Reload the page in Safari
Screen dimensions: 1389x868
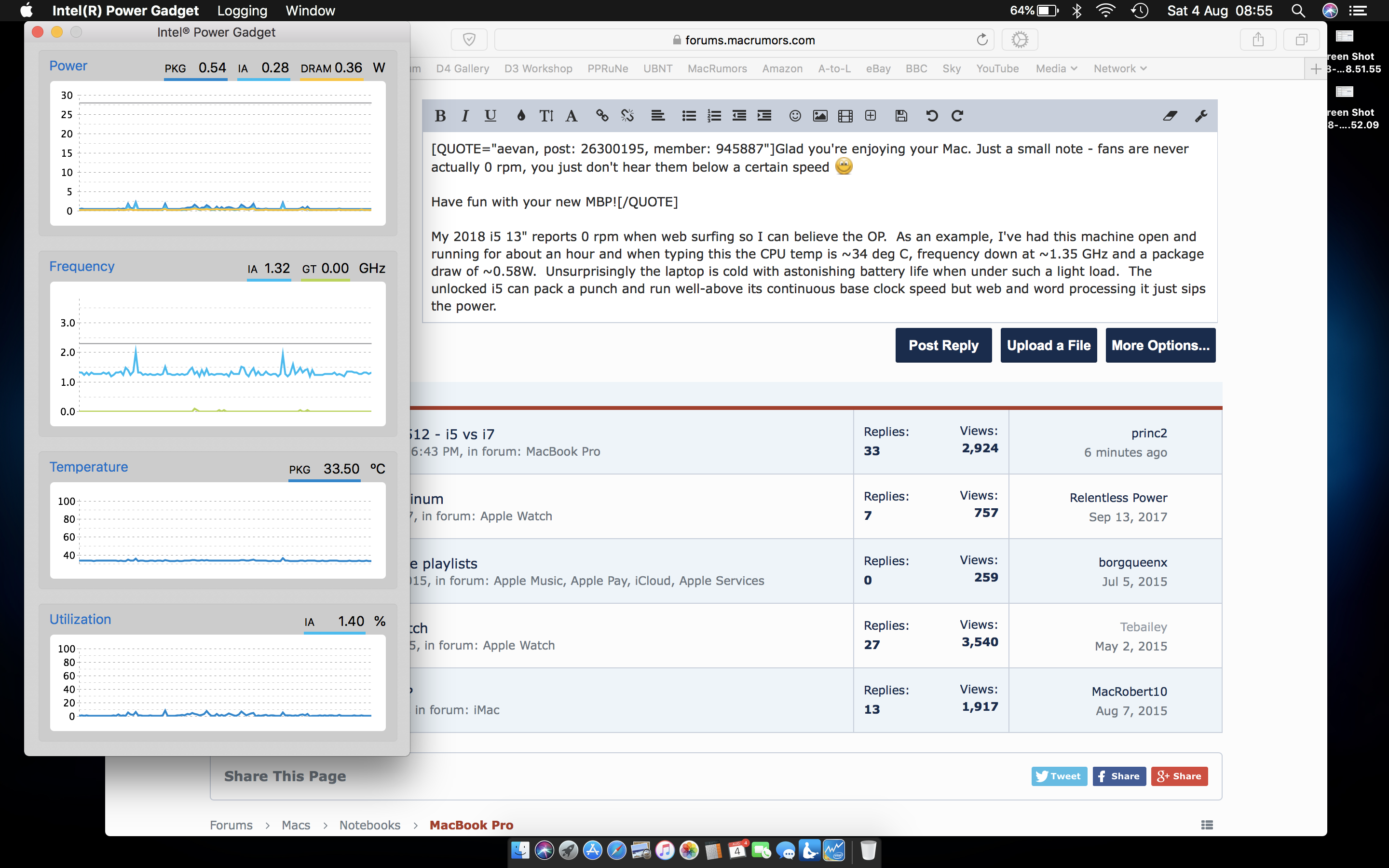pyautogui.click(x=982, y=40)
